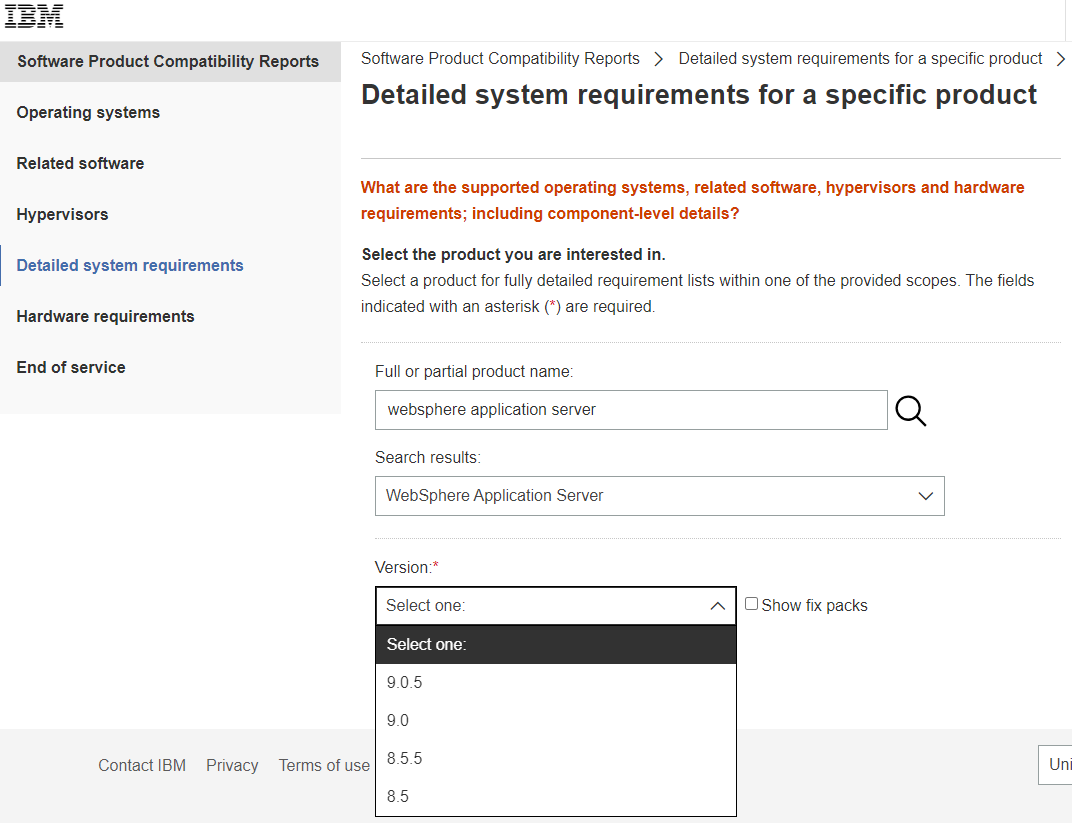Screen dimensions: 1072x823
Task: Open the Hardware requirements sidebar item
Action: [x=105, y=317]
